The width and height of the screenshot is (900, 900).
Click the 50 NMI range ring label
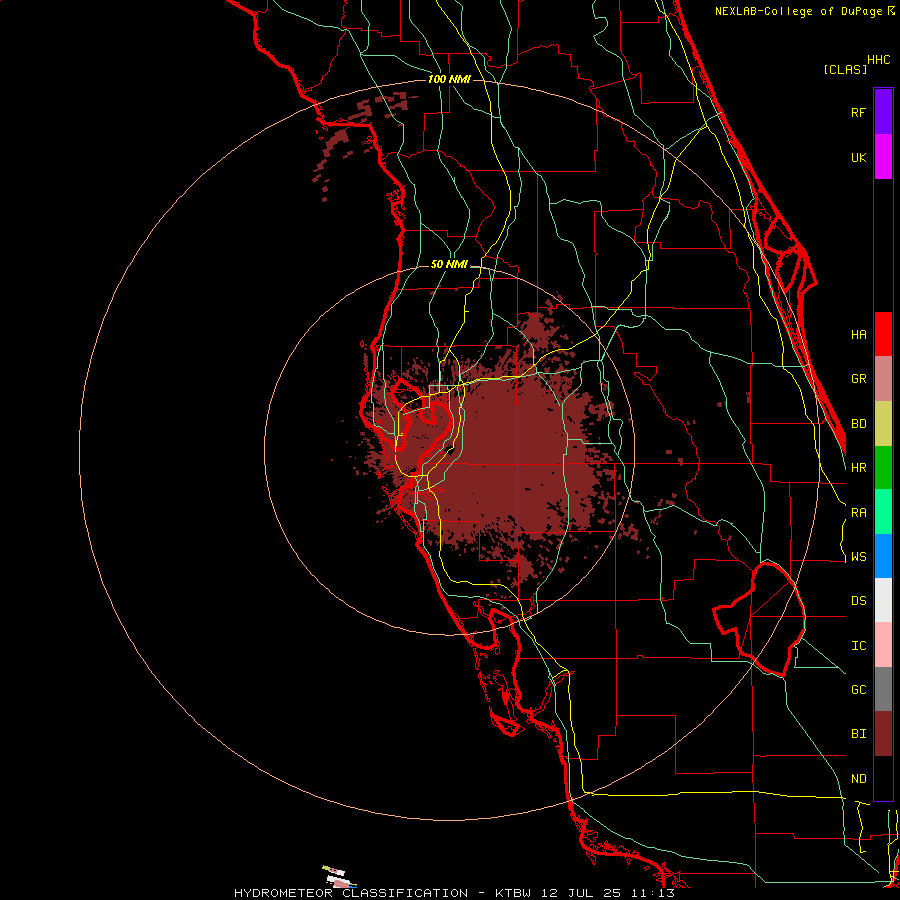pyautogui.click(x=449, y=265)
